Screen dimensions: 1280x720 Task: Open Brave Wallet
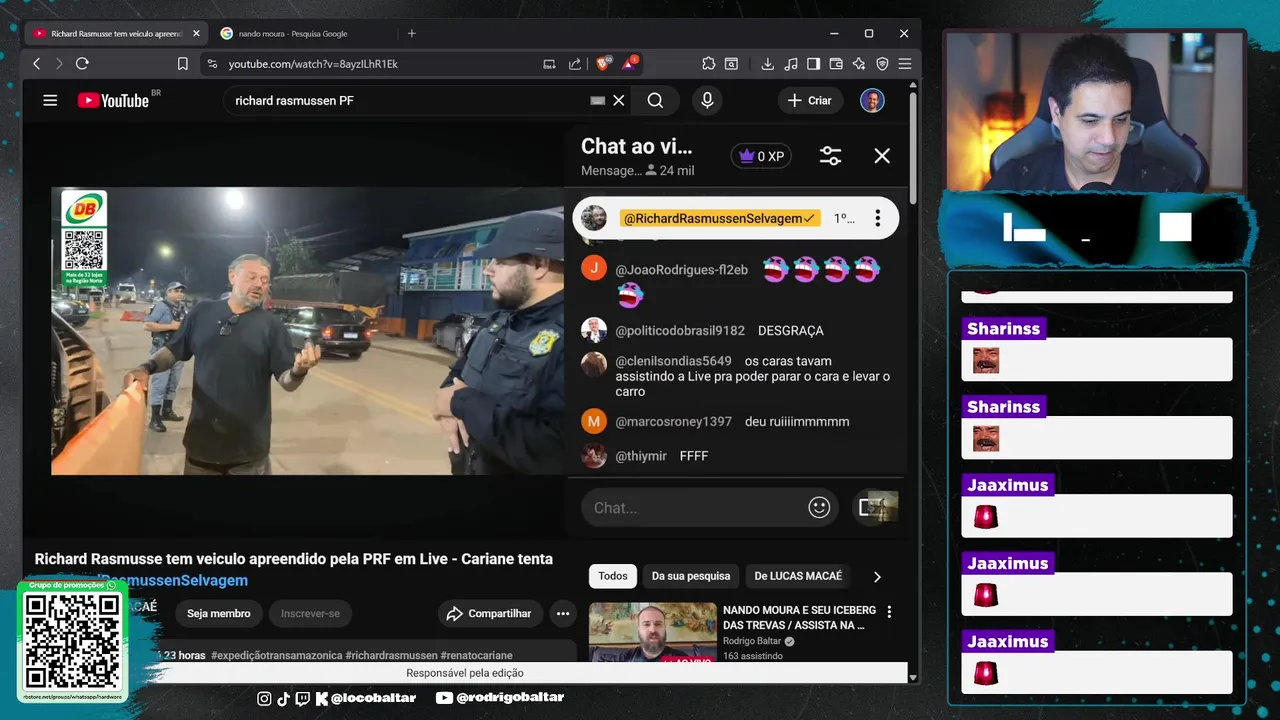[x=836, y=63]
